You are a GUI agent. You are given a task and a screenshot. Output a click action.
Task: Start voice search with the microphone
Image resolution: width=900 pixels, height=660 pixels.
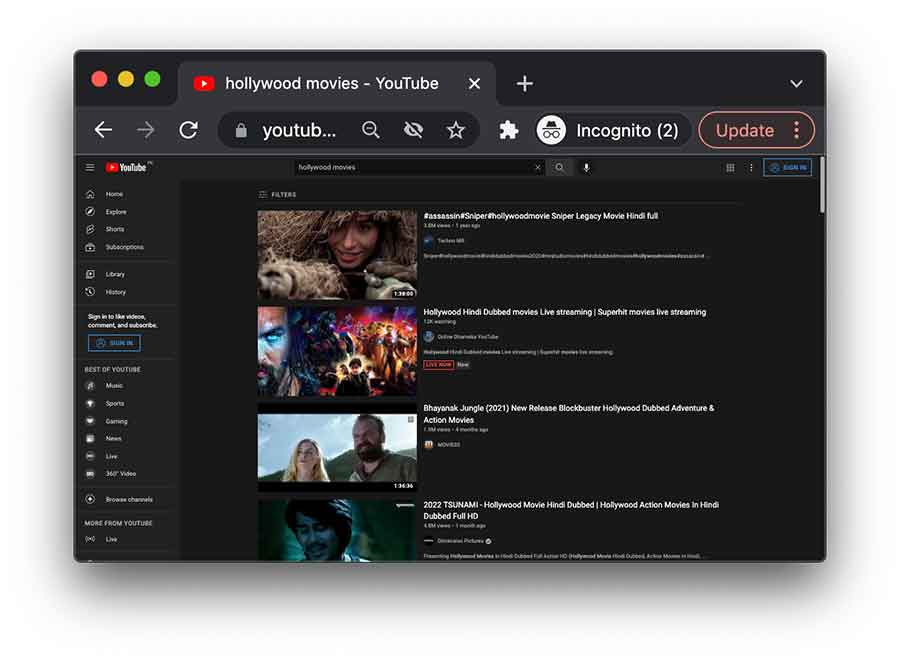pos(586,168)
